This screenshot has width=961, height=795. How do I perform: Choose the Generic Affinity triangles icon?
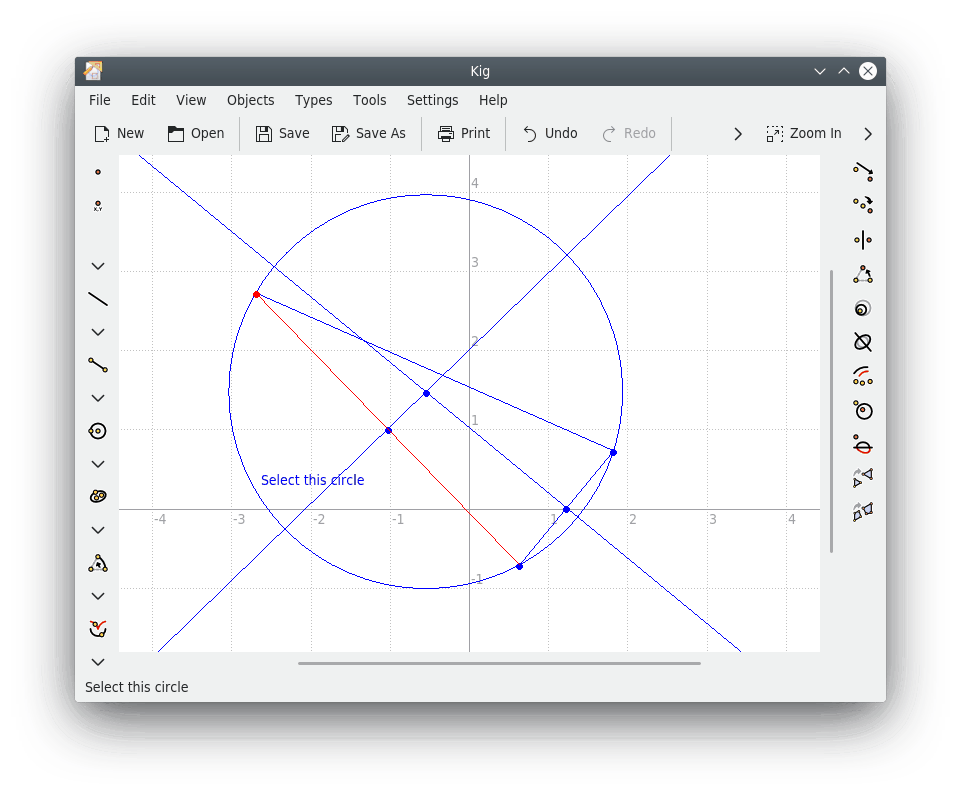tap(863, 477)
